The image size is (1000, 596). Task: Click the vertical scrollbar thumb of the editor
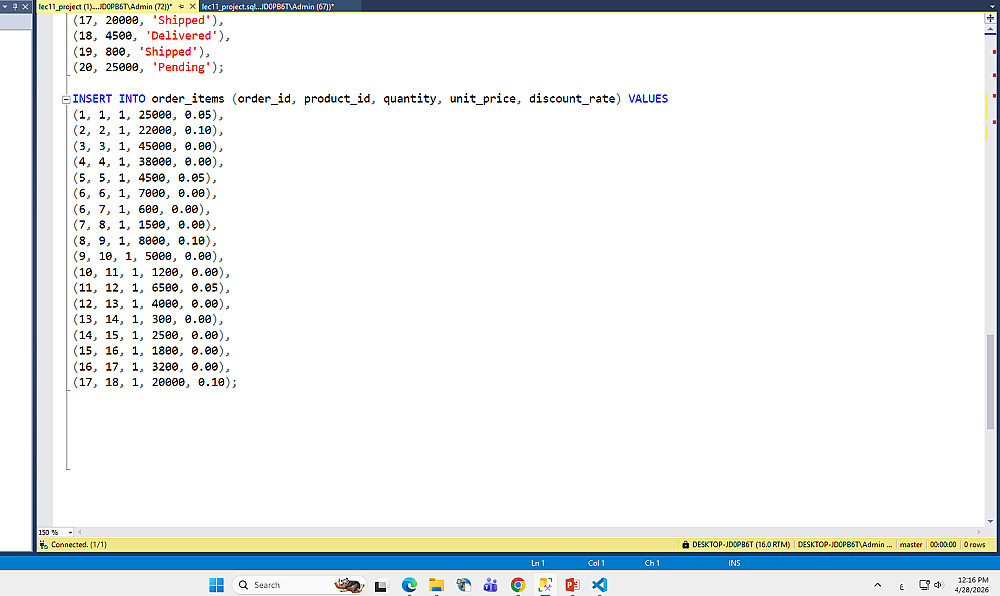click(x=990, y=381)
